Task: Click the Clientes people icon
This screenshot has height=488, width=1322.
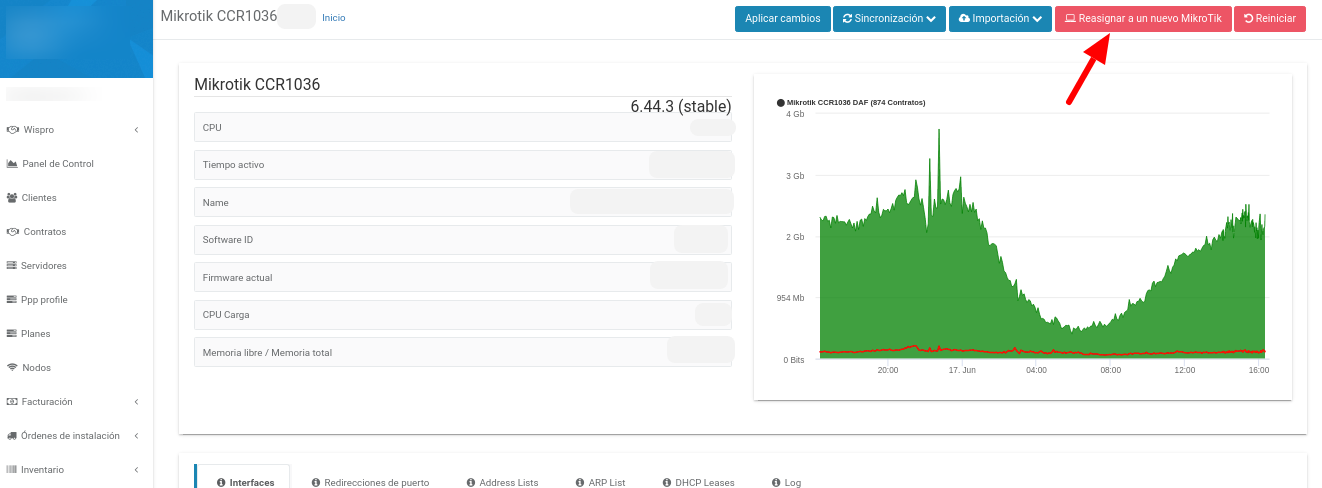Action: click(12, 198)
